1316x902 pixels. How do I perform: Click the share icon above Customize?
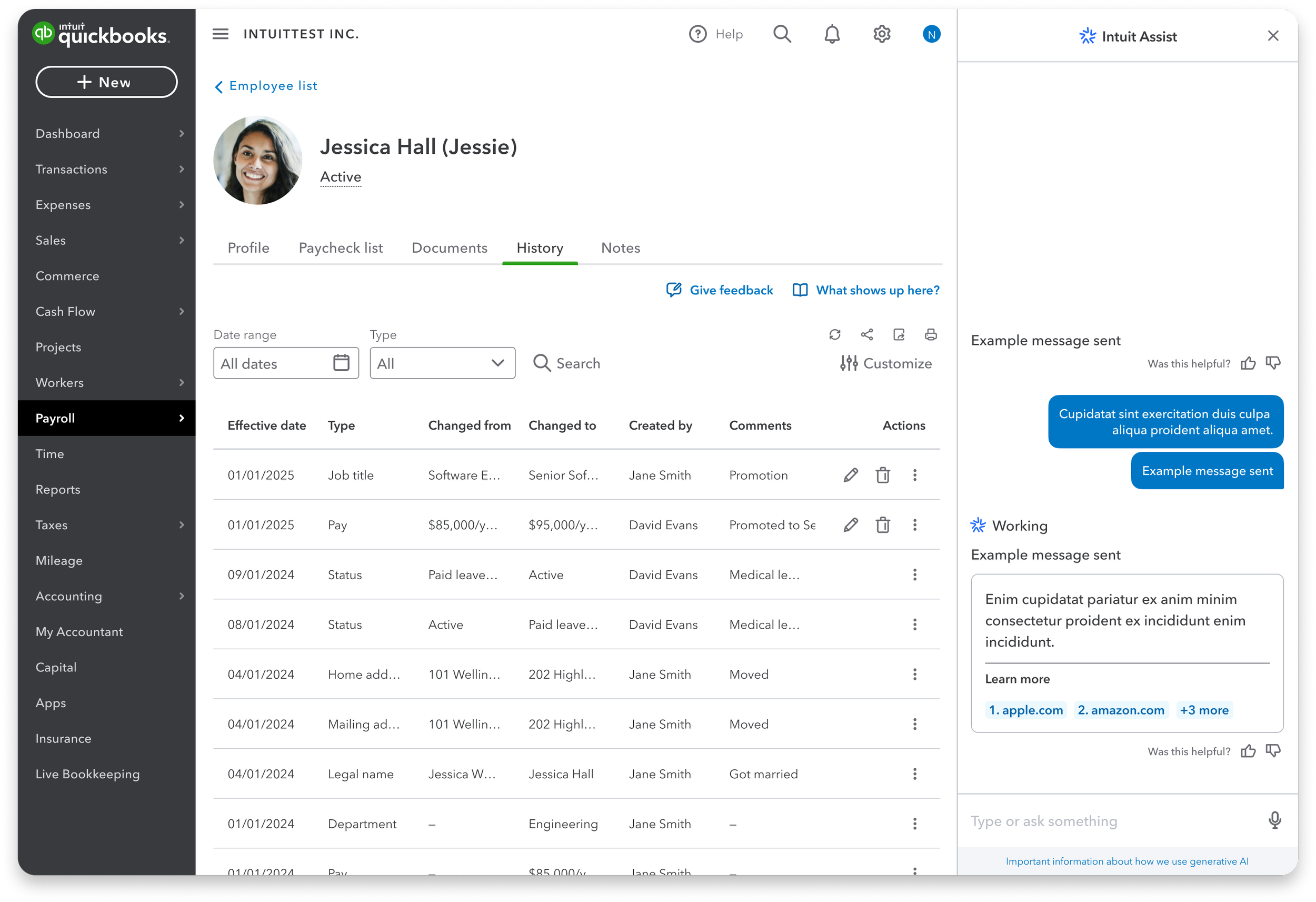point(866,334)
